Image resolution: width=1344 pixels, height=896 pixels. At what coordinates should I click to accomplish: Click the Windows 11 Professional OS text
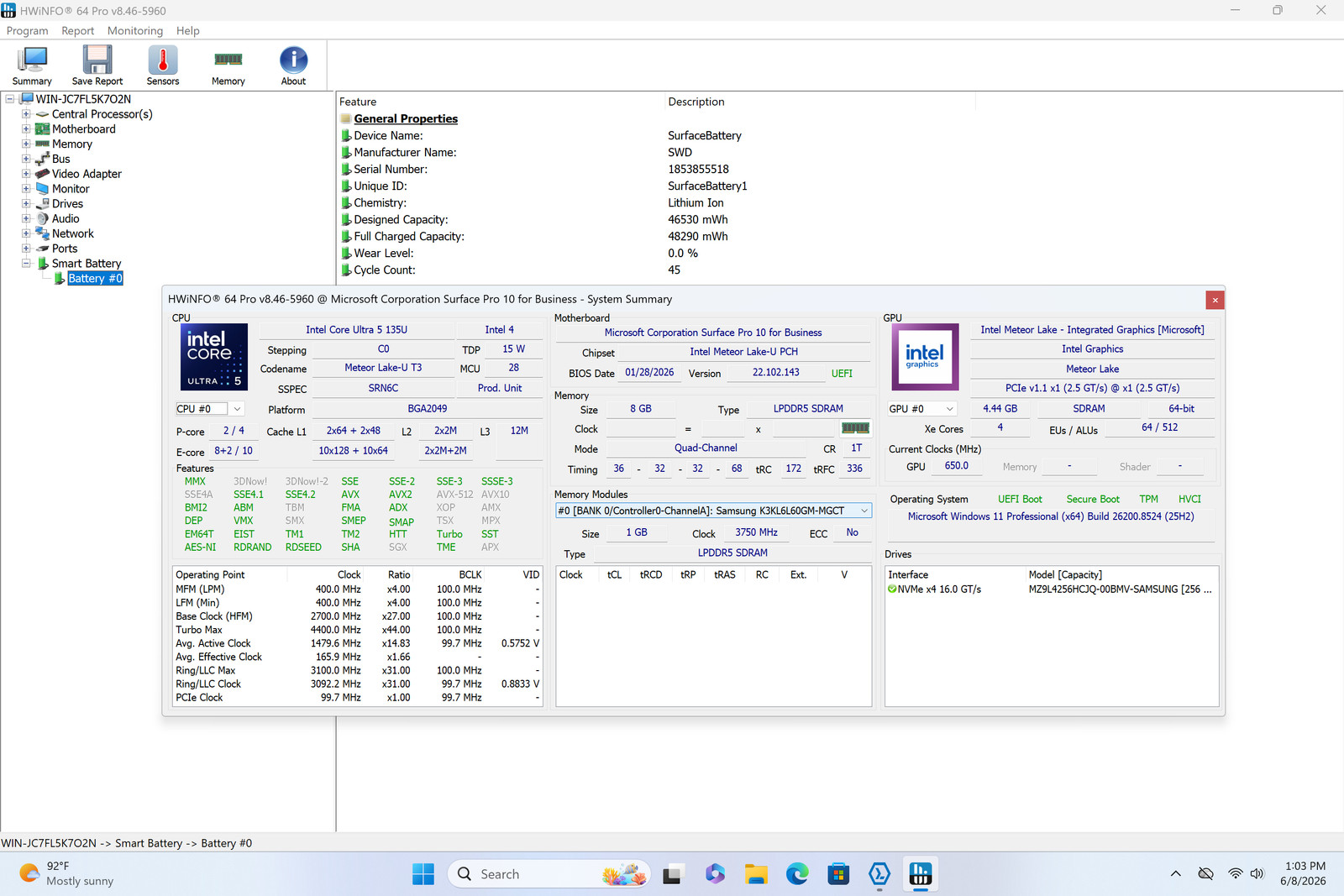1050,516
